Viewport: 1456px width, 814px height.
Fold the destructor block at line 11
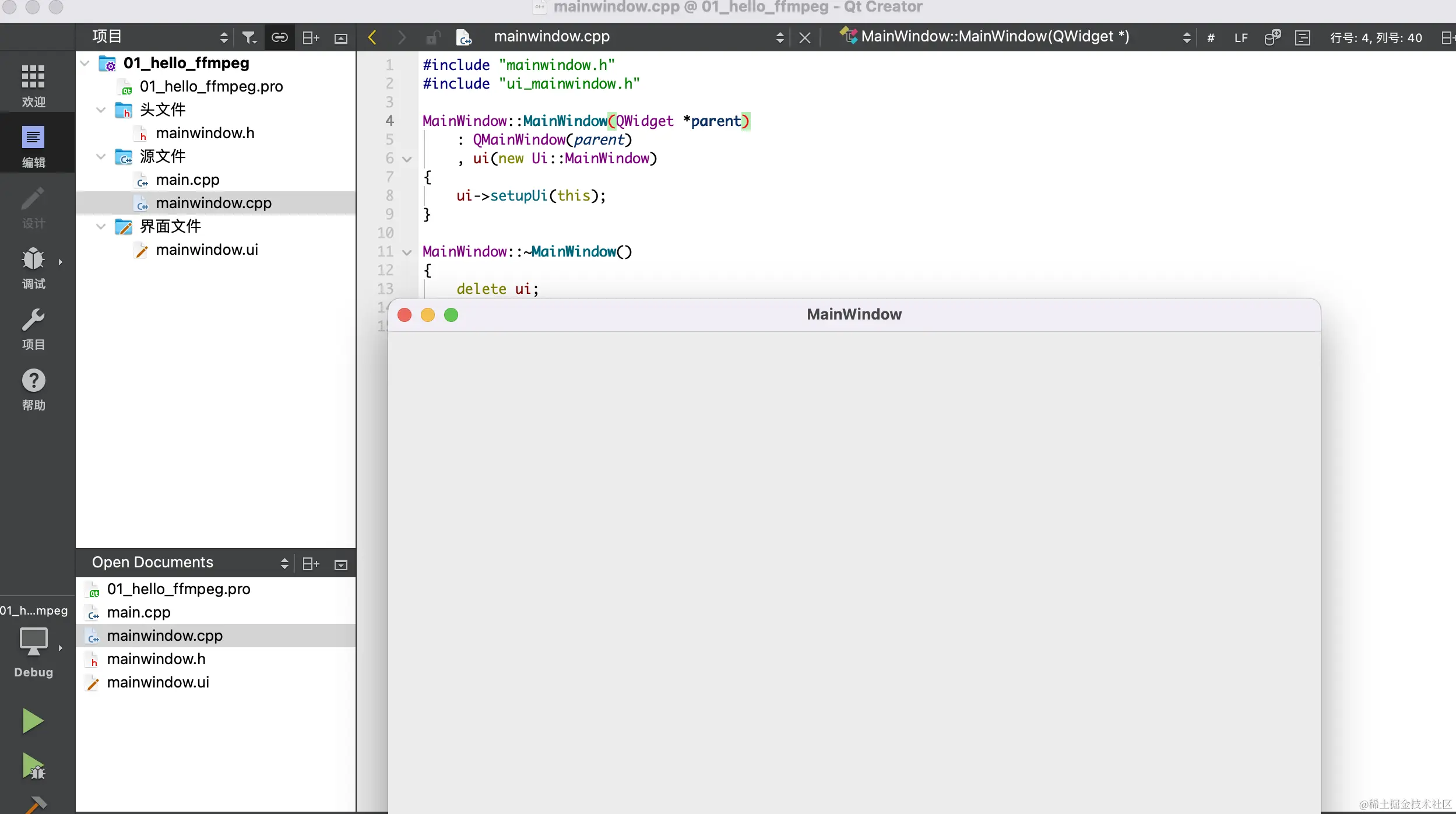coord(407,252)
